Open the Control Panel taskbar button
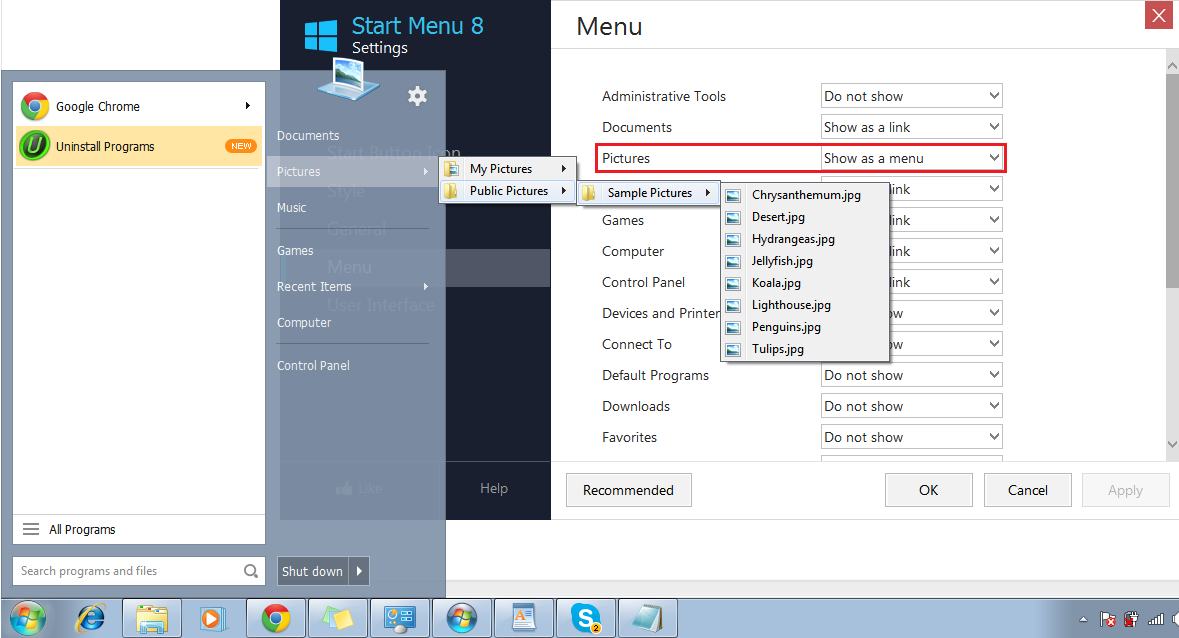 400,618
